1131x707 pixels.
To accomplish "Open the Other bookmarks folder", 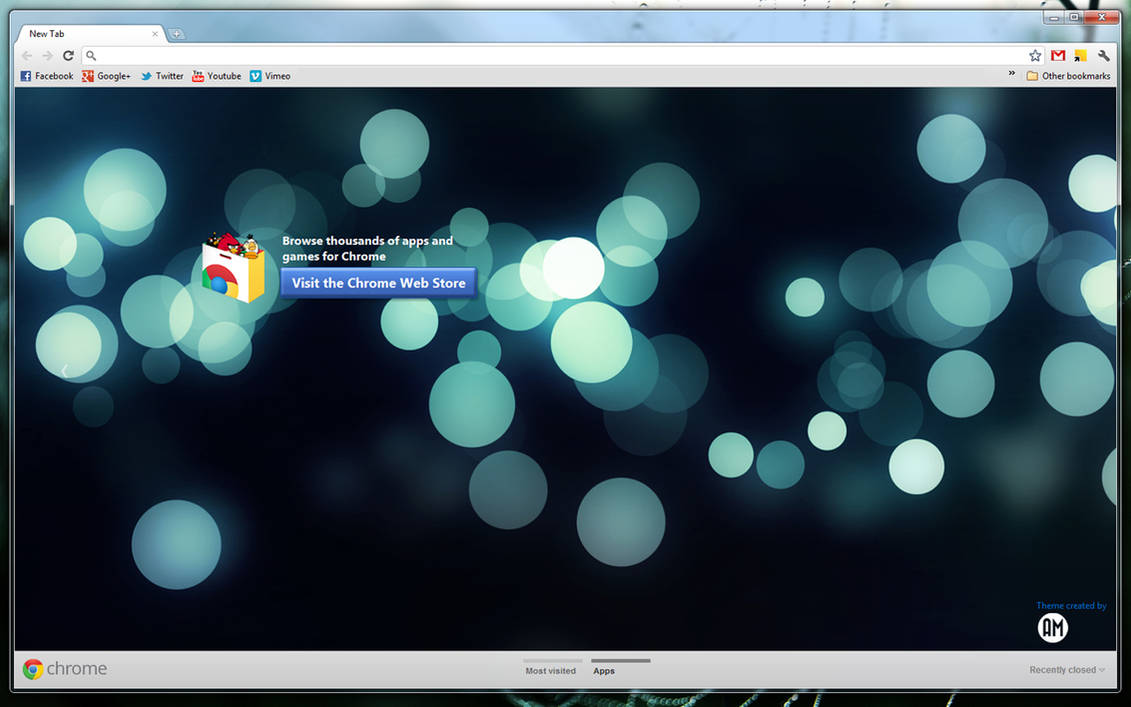I will pos(1068,76).
